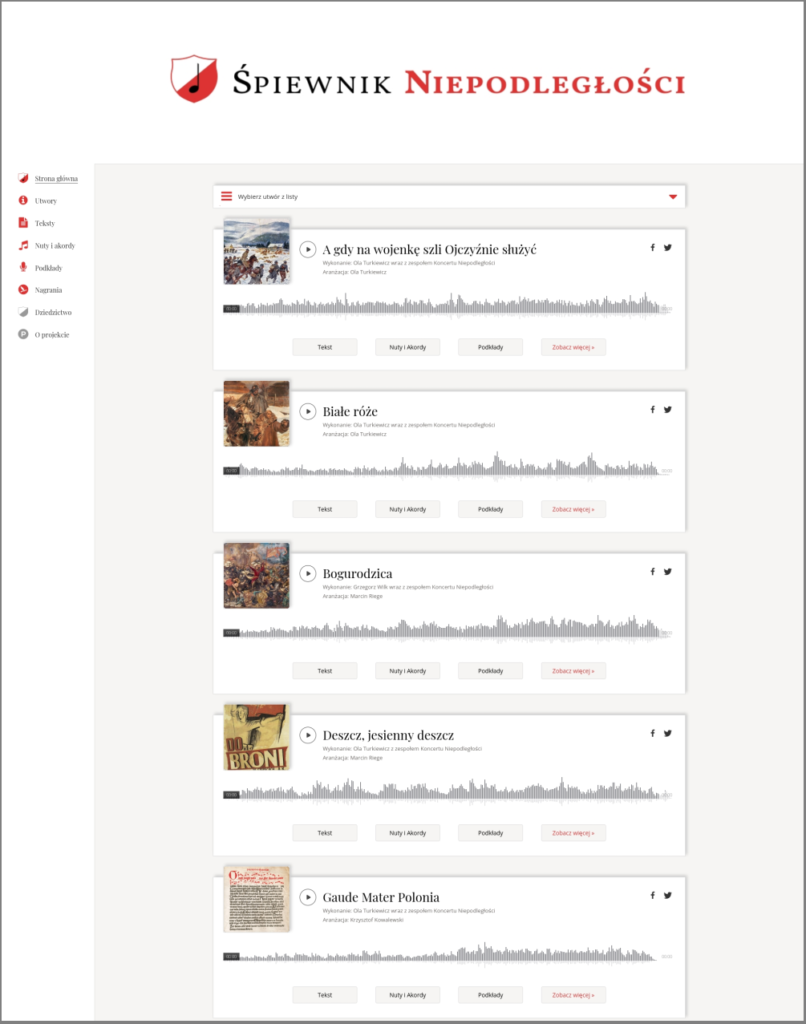Click the Facebook icon for Białe róże
The height and width of the screenshot is (1024, 806).
click(x=652, y=410)
